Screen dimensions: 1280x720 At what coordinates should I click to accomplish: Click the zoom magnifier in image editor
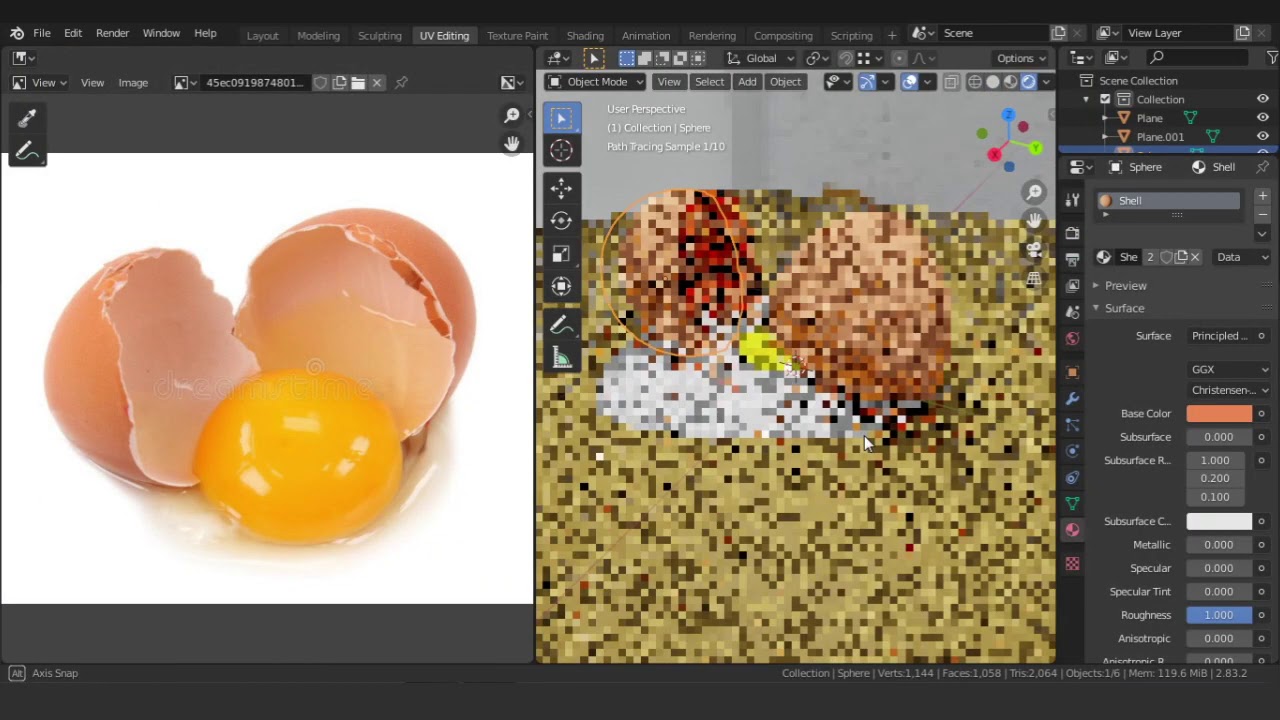point(512,116)
